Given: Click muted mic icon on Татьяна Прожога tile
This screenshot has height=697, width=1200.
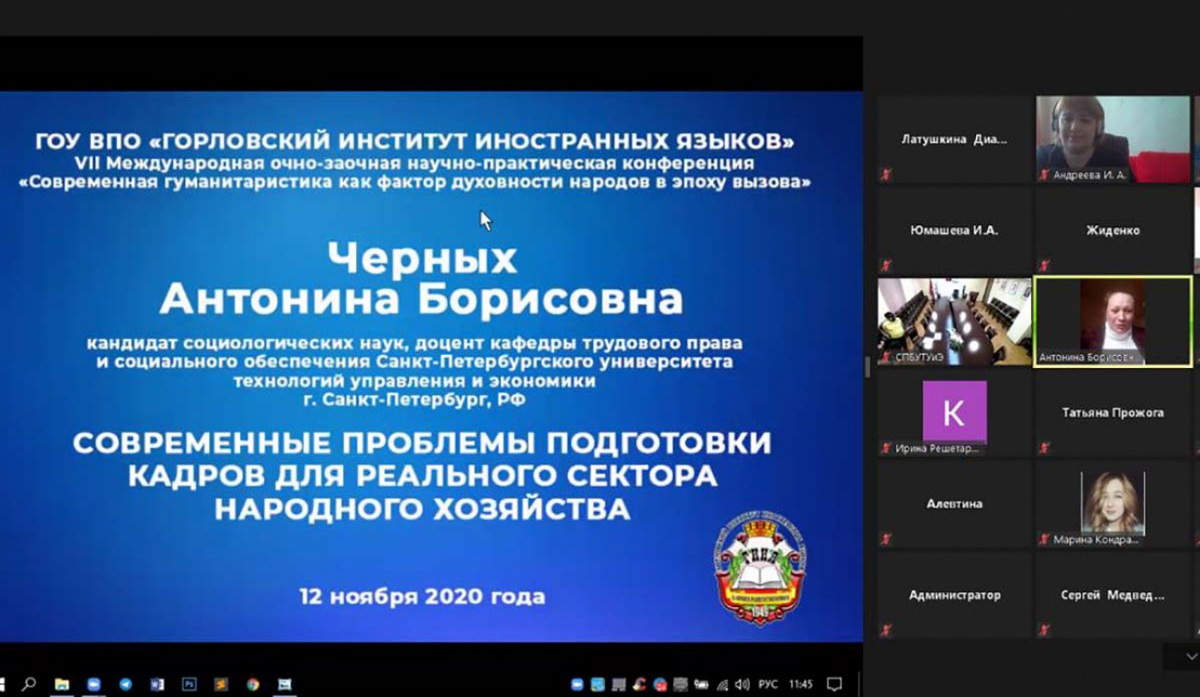Looking at the screenshot, I should pyautogui.click(x=1045, y=448).
